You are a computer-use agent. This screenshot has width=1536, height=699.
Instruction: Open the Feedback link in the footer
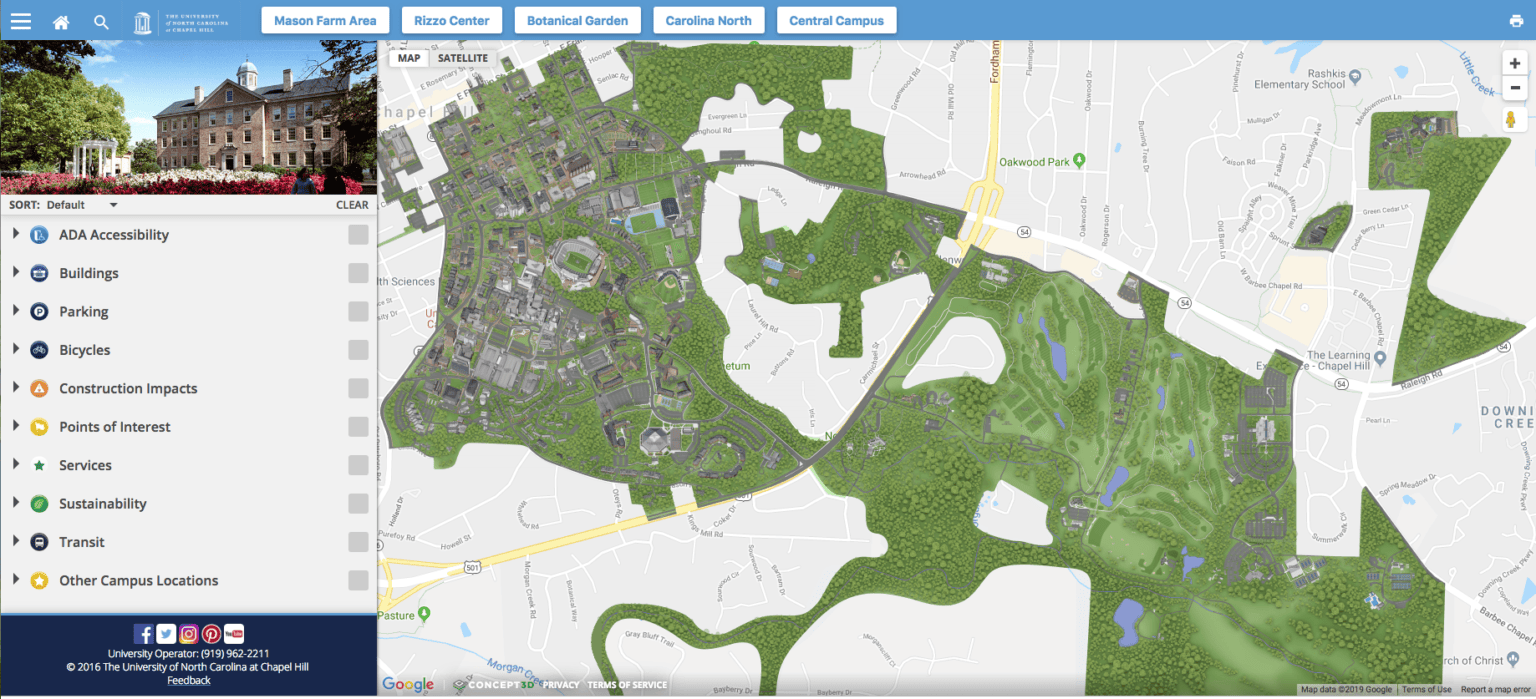click(x=188, y=680)
